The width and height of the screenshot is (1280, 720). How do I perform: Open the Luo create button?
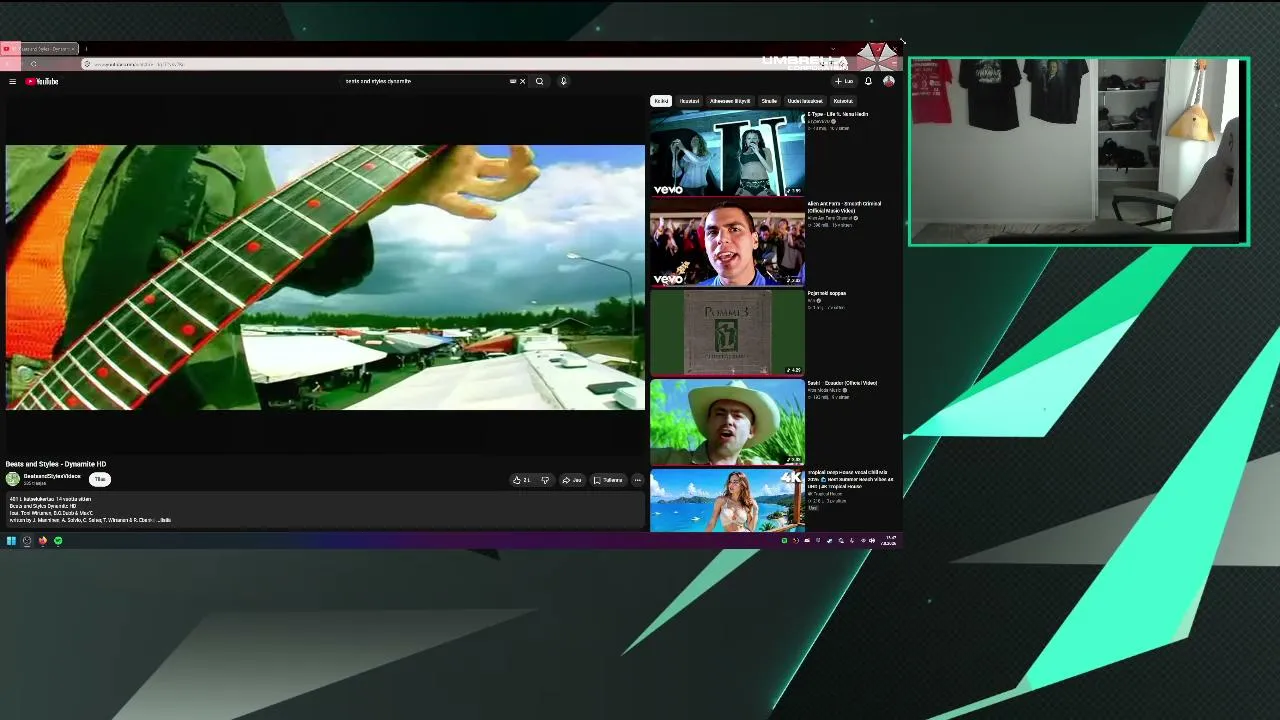845,81
